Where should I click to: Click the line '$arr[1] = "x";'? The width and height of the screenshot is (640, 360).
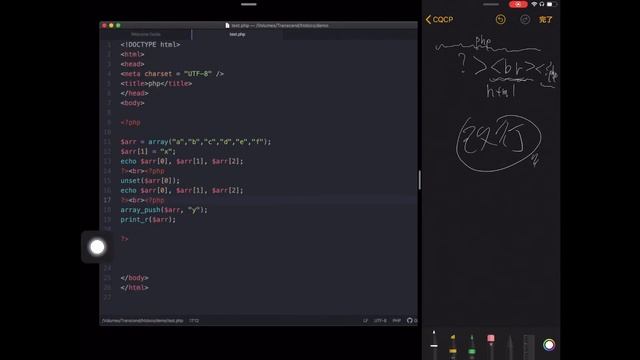(148, 151)
